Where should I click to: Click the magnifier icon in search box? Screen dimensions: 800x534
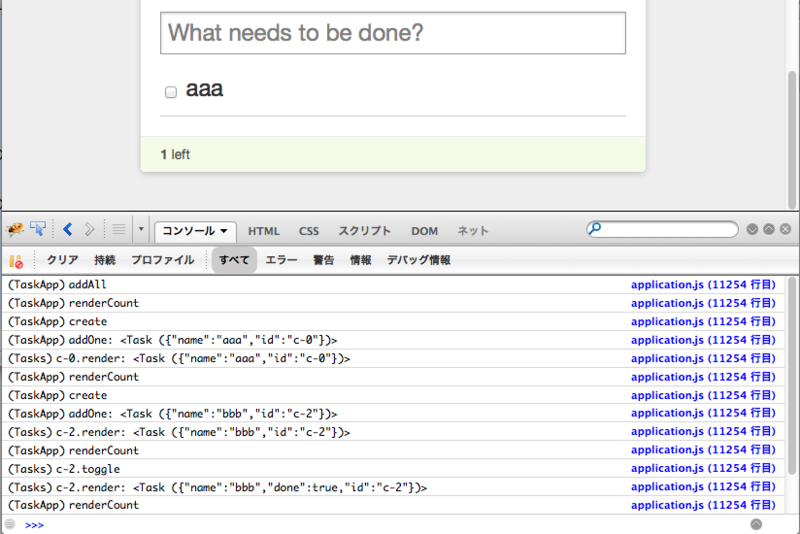pyautogui.click(x=595, y=228)
